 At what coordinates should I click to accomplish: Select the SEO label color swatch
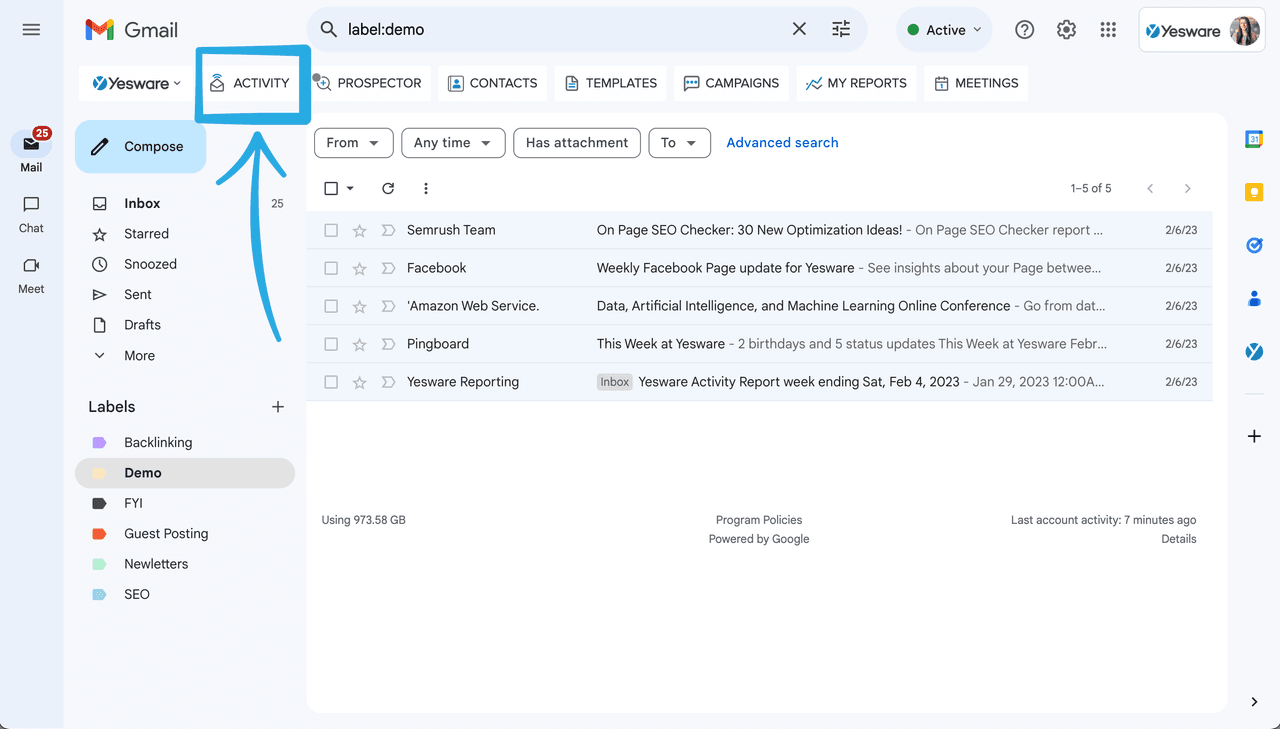[x=99, y=594]
